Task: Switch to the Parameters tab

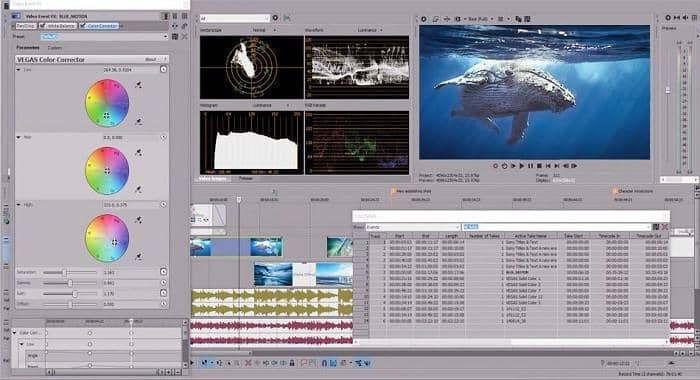Action: point(28,48)
